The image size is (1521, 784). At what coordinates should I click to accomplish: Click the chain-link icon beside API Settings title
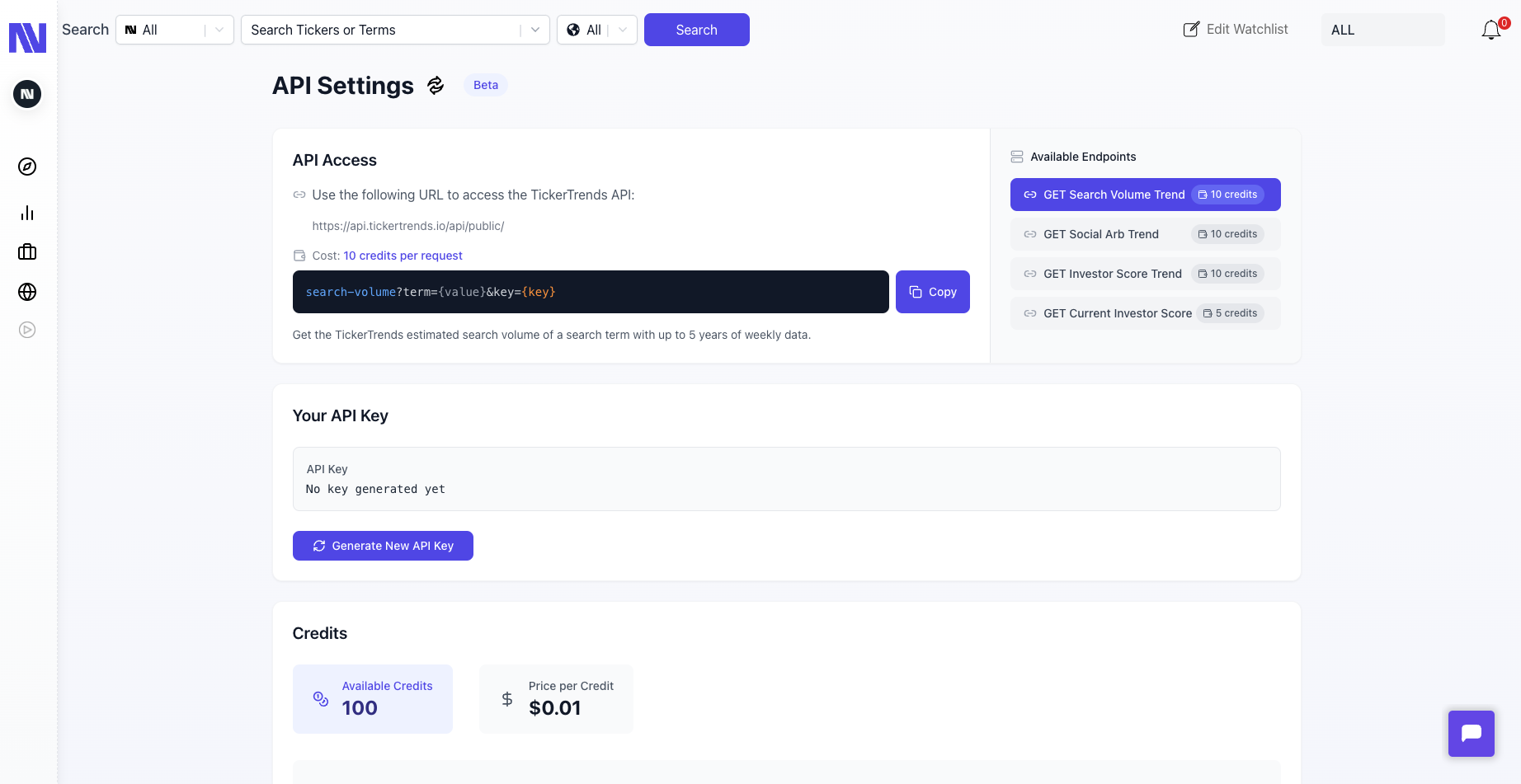tap(436, 85)
